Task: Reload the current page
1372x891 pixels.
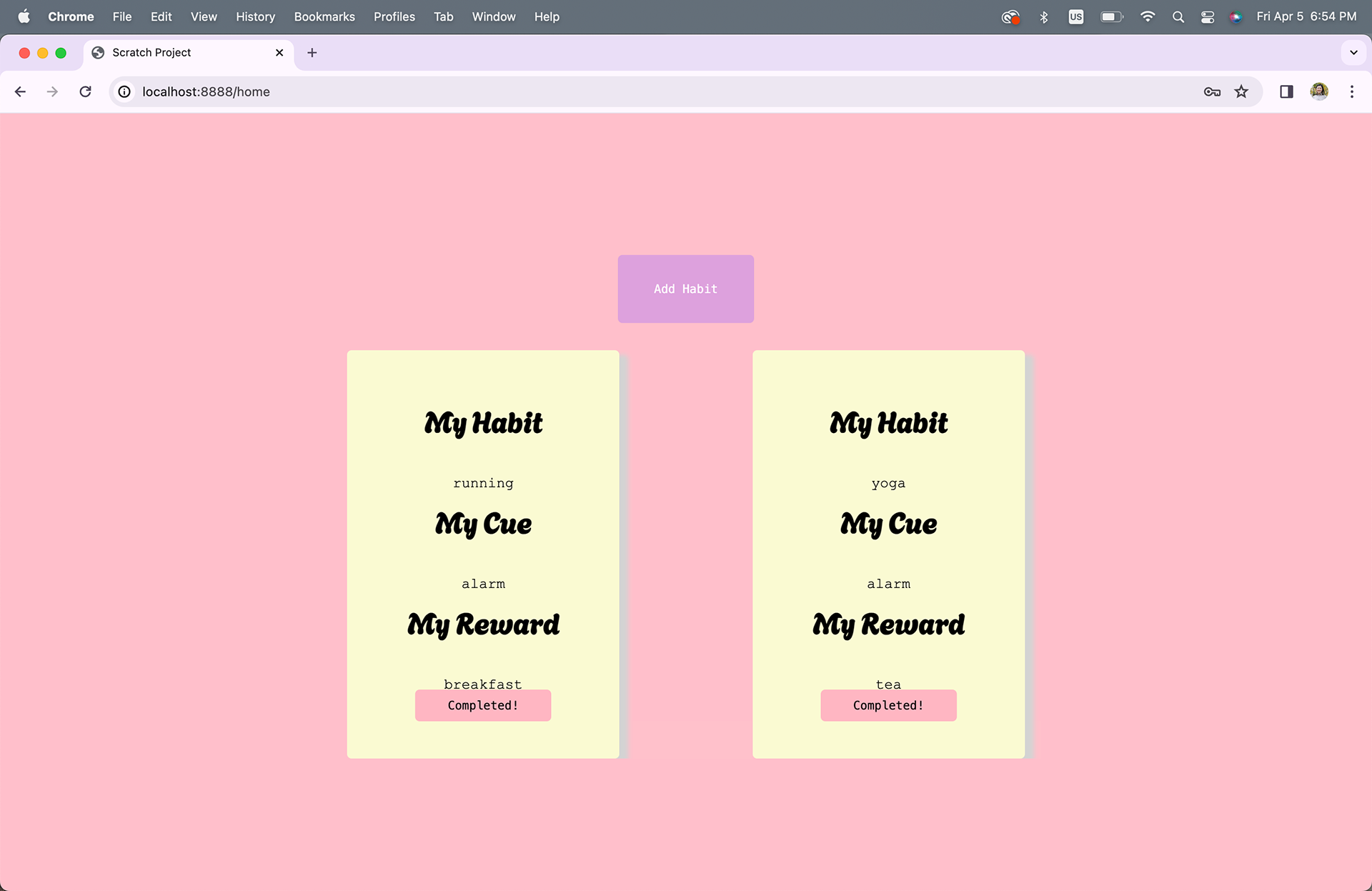Action: point(85,91)
